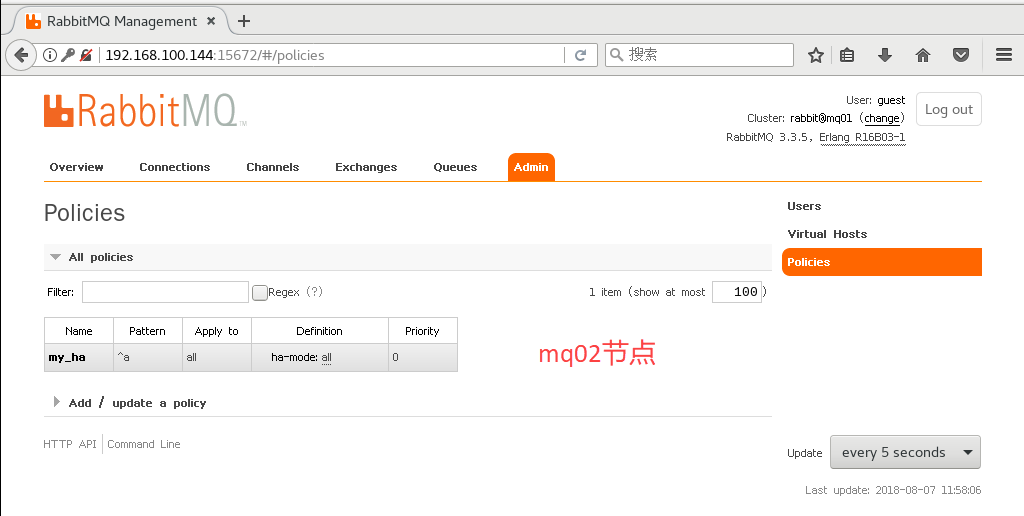The height and width of the screenshot is (516, 1024).
Task: Click the blocked content icon in address bar
Action: pyautogui.click(x=86, y=56)
